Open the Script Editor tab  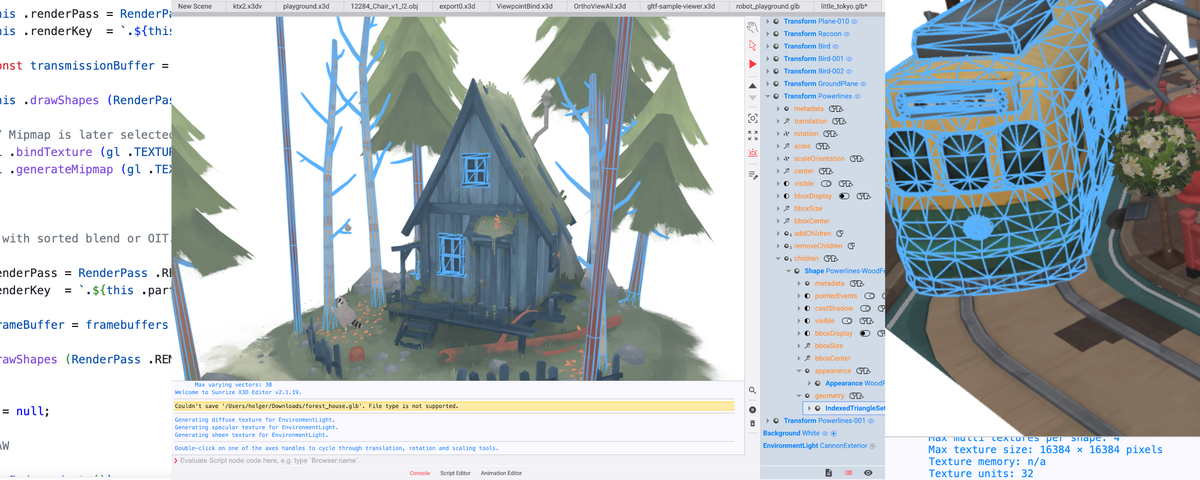pyautogui.click(x=456, y=473)
